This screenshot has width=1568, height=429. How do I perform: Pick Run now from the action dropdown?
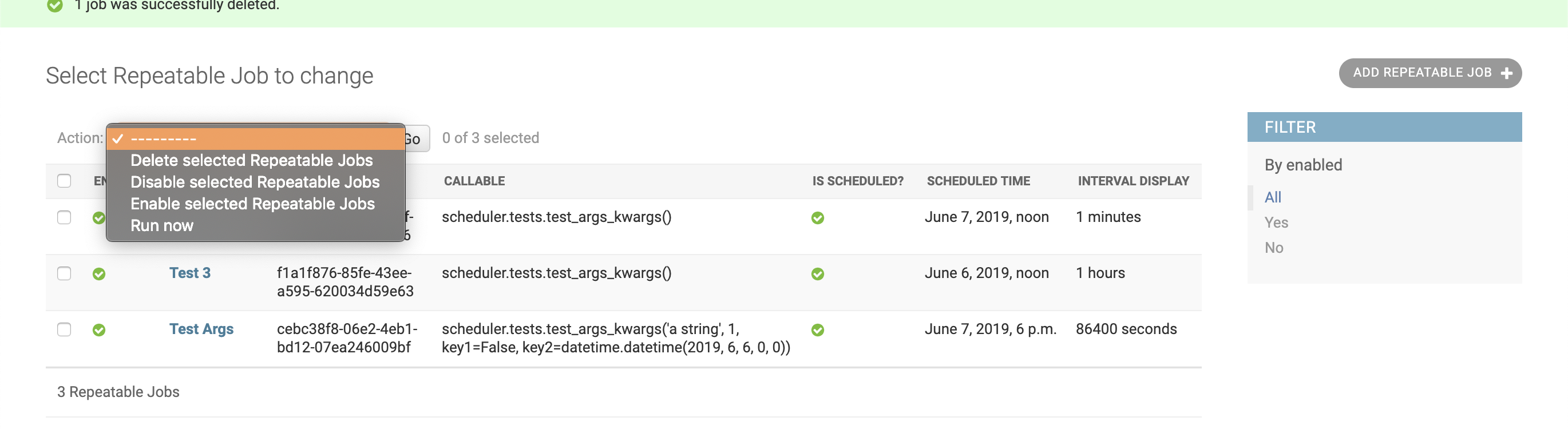(x=162, y=225)
